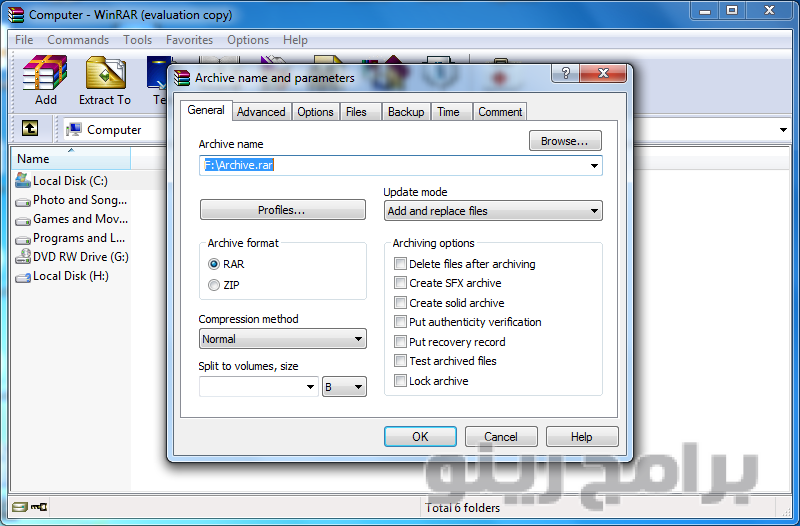
Task: Check Test archived files
Action: (400, 361)
